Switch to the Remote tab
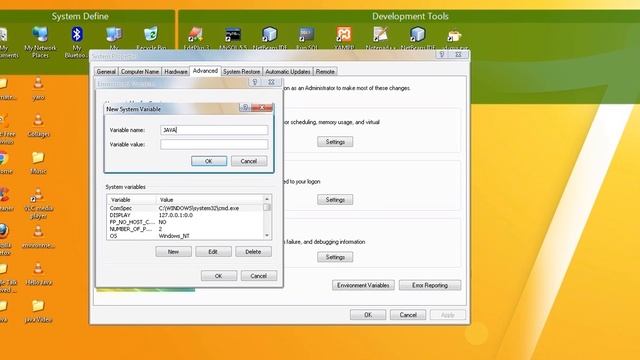Screen dimensions: 640x360 [325, 71]
